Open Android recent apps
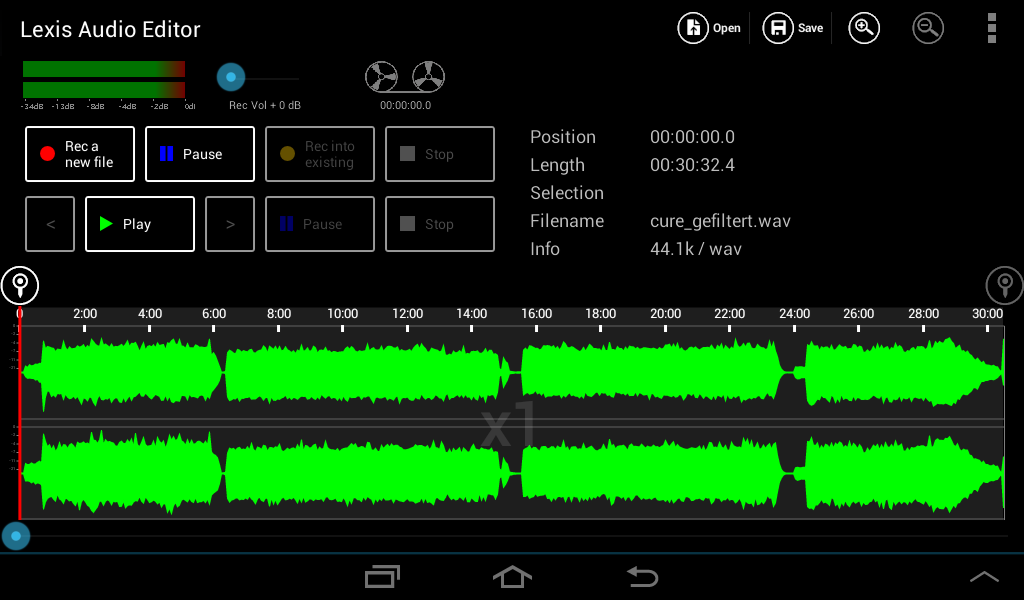 click(382, 576)
